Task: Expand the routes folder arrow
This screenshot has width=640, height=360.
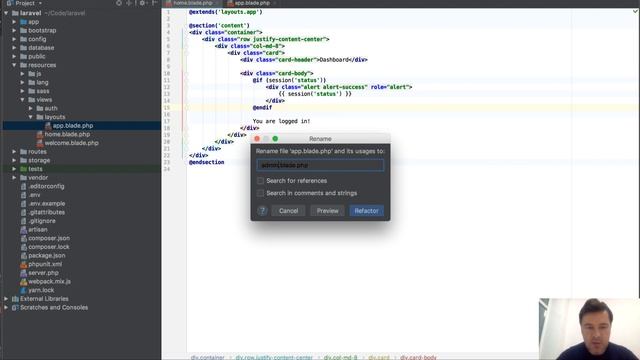Action: (x=15, y=151)
